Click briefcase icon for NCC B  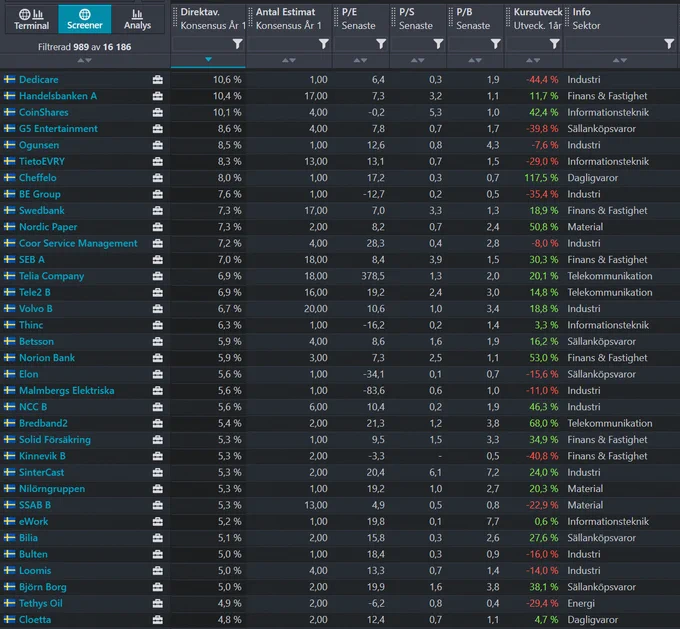coord(158,407)
